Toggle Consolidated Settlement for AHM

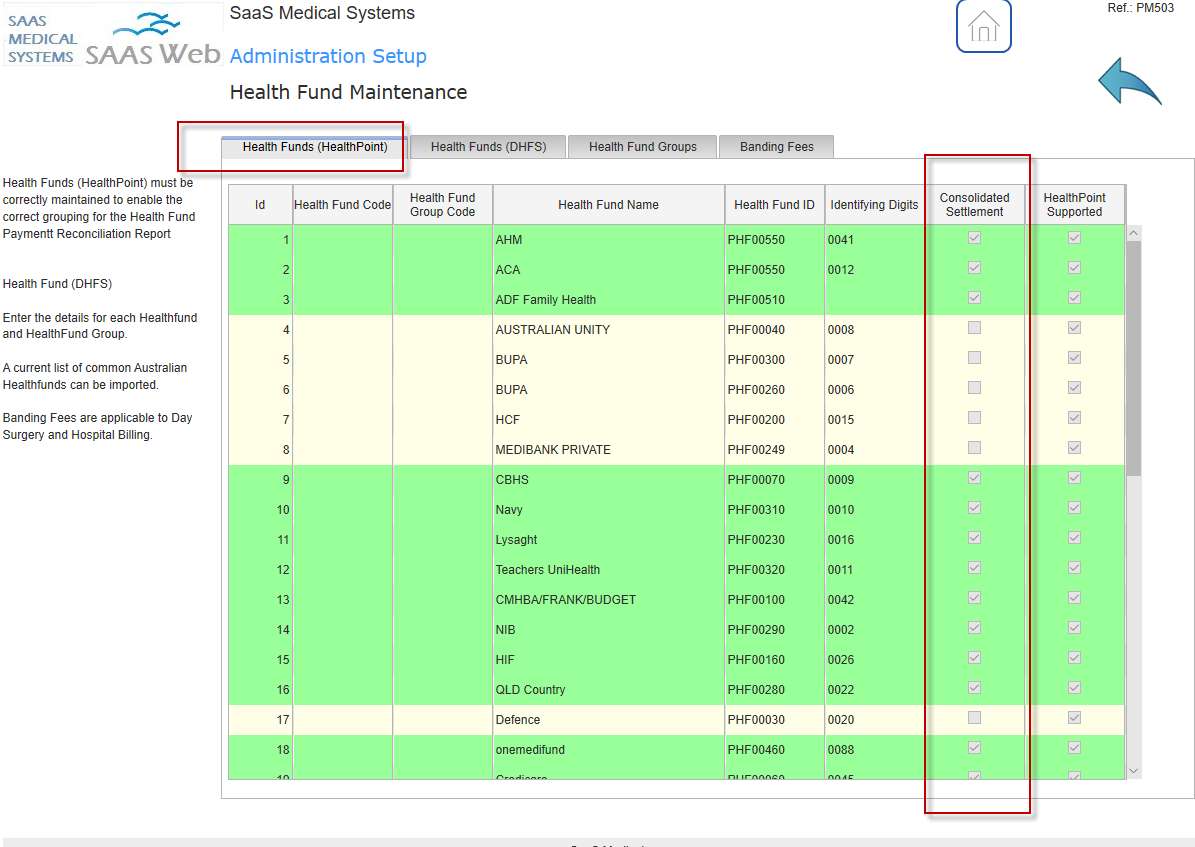pos(974,238)
